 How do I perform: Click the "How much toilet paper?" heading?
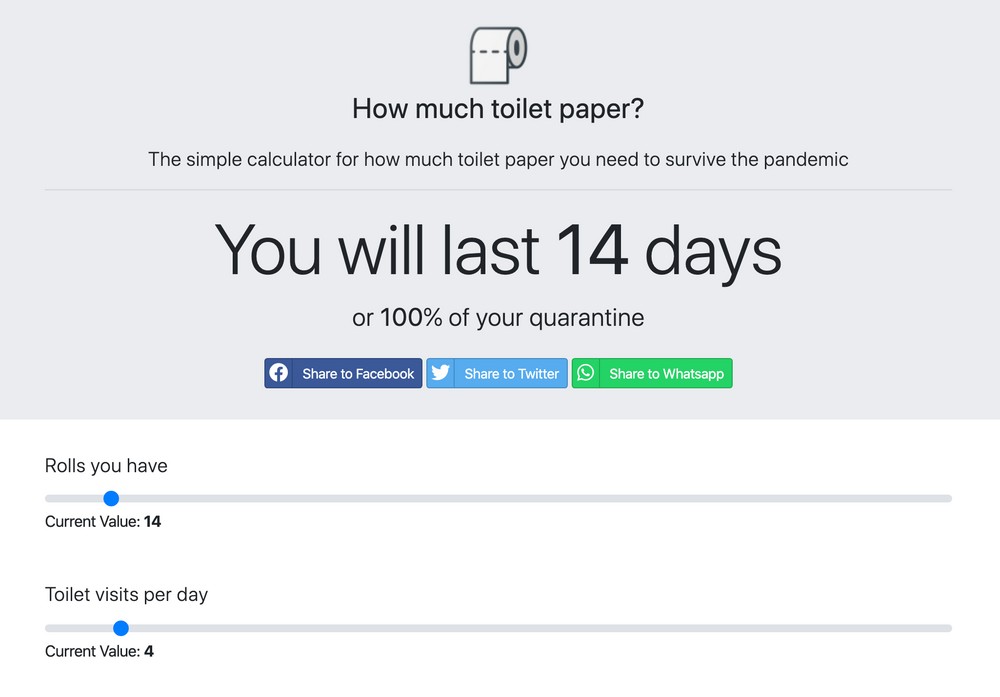(x=498, y=109)
